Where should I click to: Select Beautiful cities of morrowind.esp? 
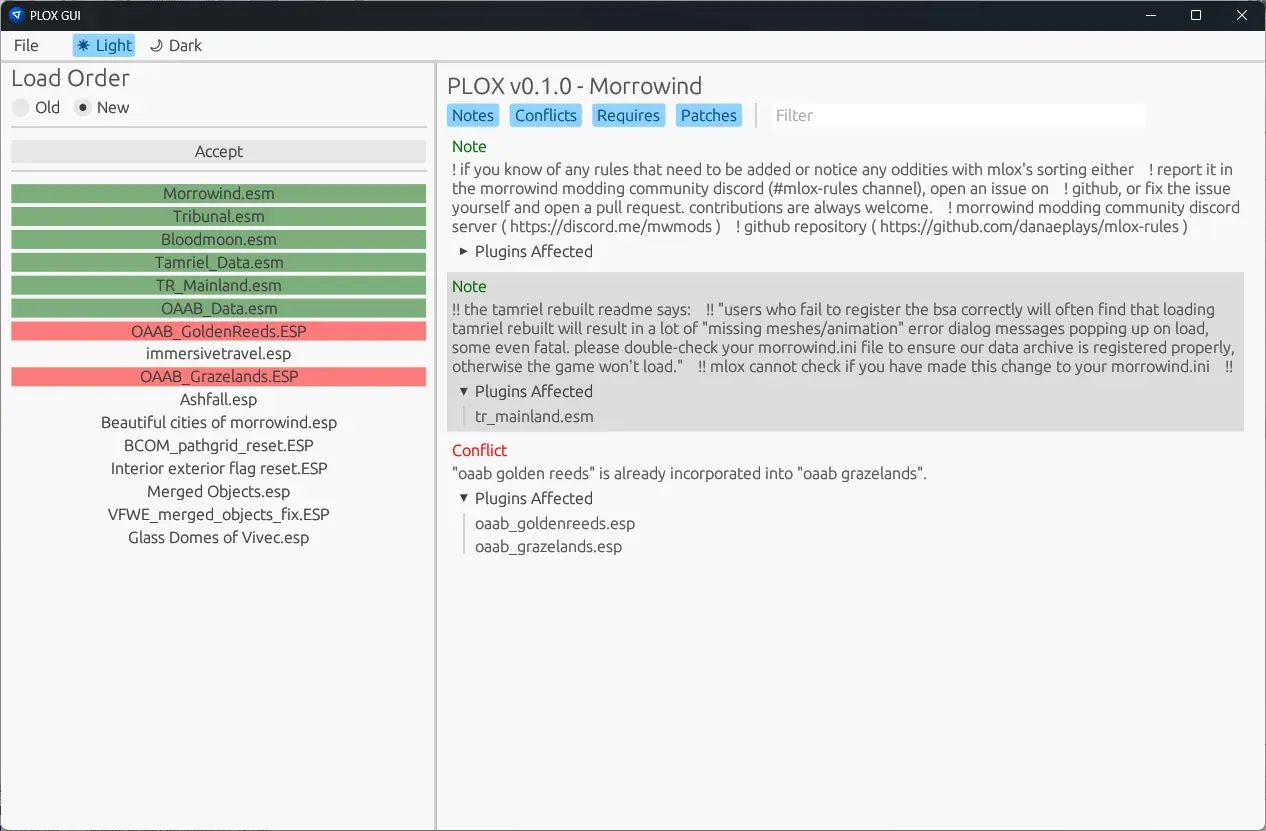[219, 422]
